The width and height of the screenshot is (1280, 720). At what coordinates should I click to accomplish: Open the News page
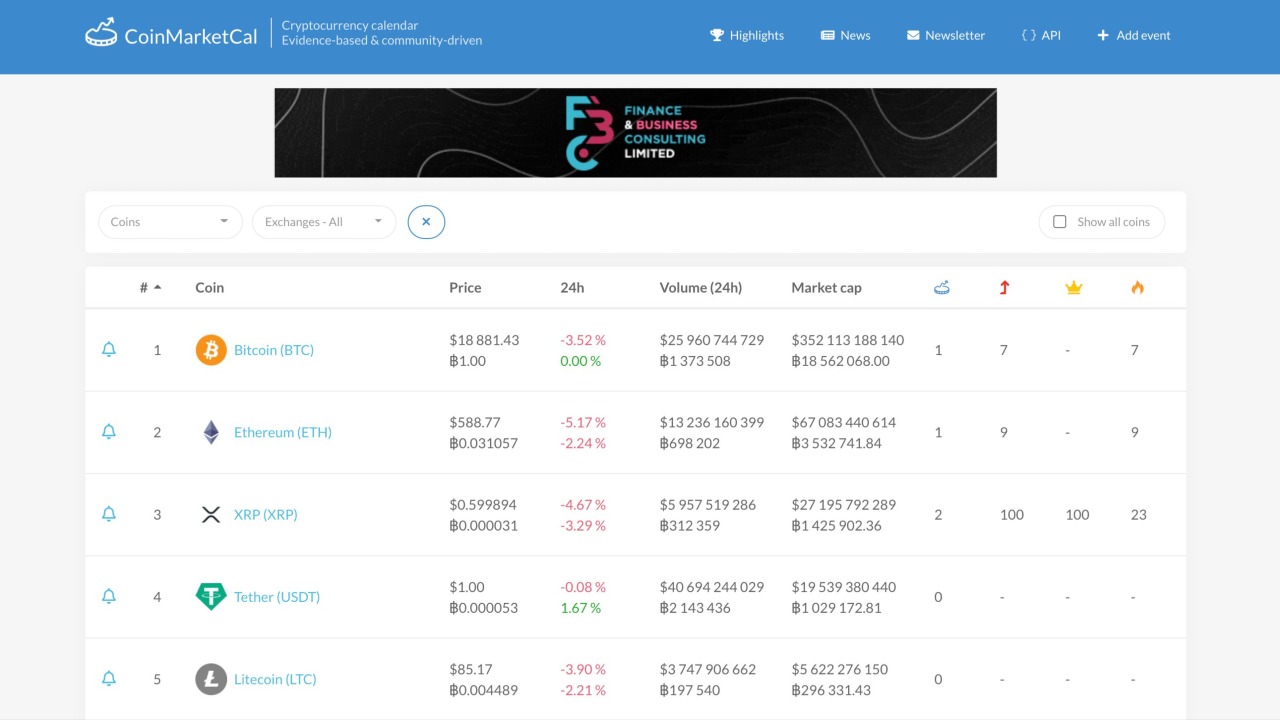[x=845, y=35]
